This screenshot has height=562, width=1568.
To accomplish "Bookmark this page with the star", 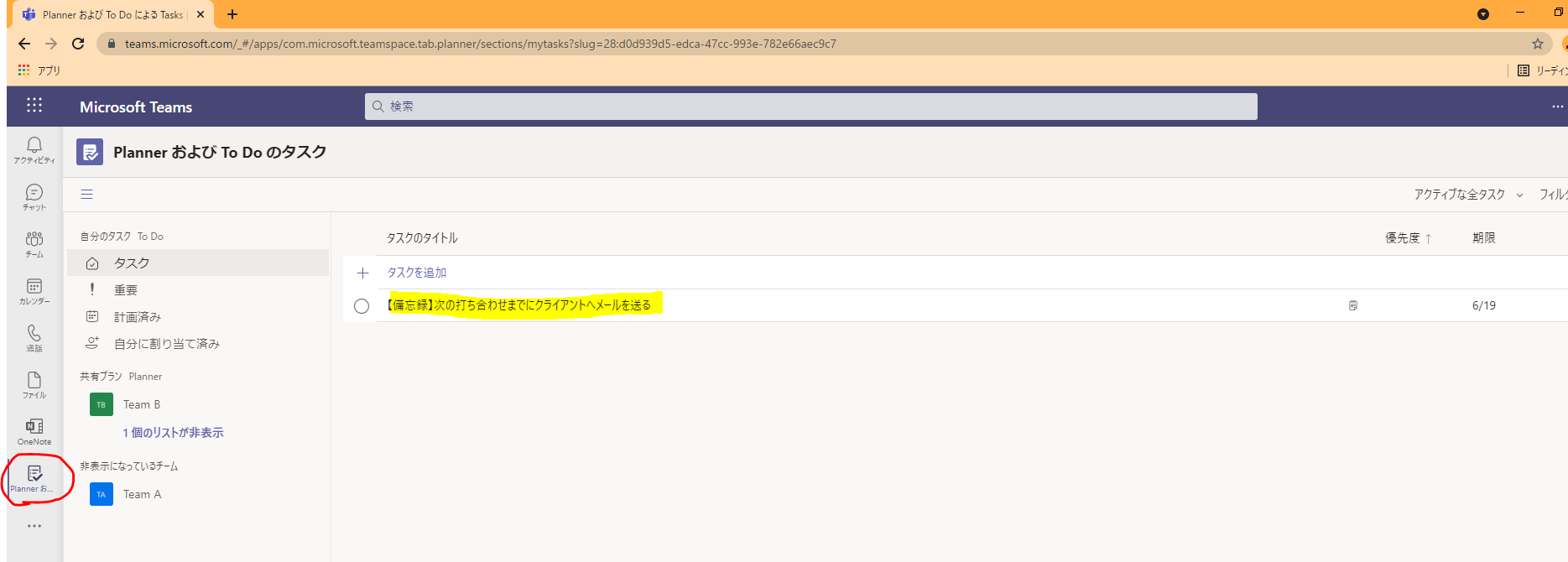I will pos(1538,44).
